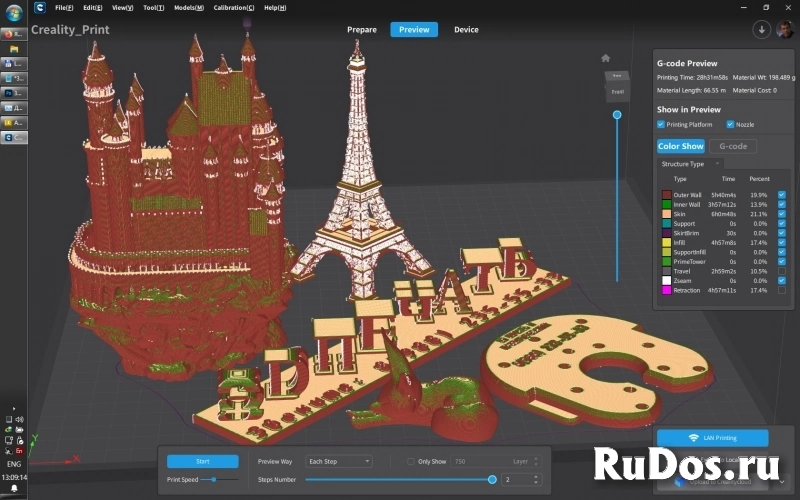This screenshot has height=500, width=800.
Task: Open the notification bell in the tray
Action: click(14, 489)
